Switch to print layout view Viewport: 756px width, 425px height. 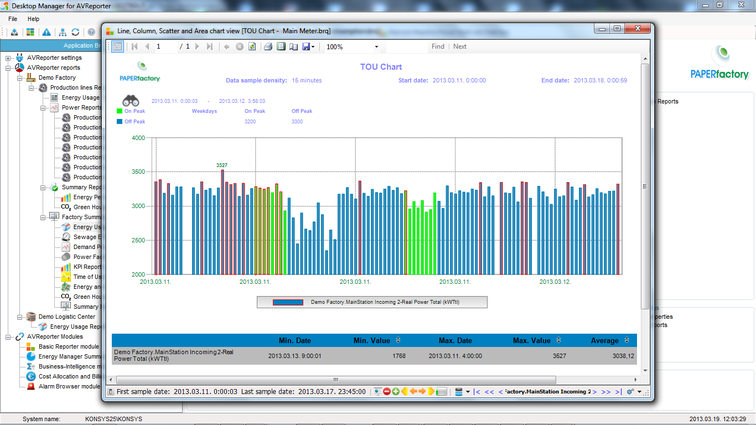(x=281, y=47)
